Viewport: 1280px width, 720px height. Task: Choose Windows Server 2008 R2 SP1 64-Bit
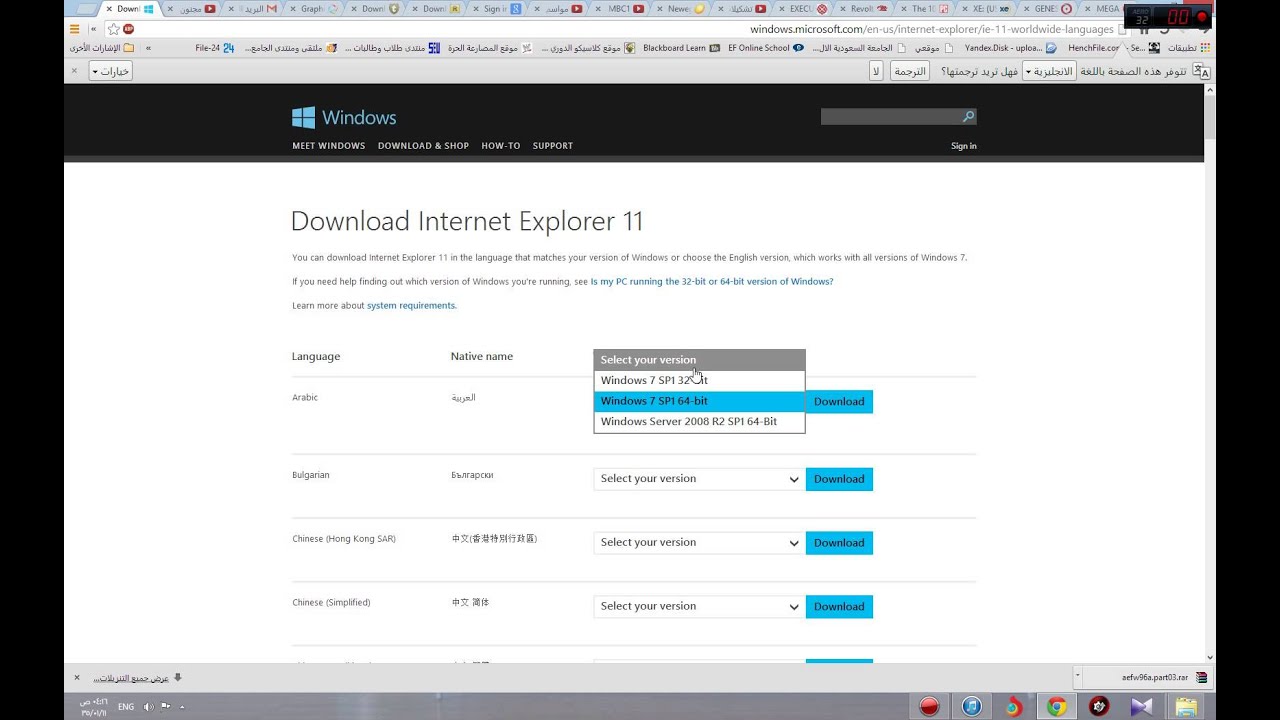(x=699, y=422)
